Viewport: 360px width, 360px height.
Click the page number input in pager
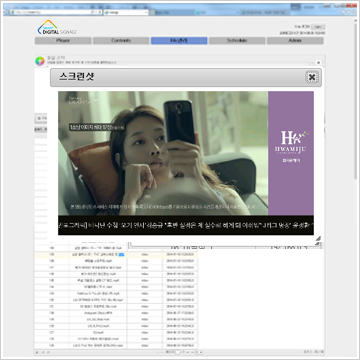coord(178,352)
